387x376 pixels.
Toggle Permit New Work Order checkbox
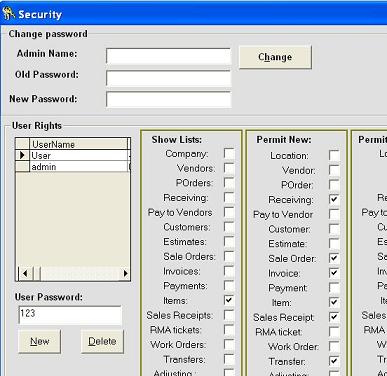click(x=334, y=347)
